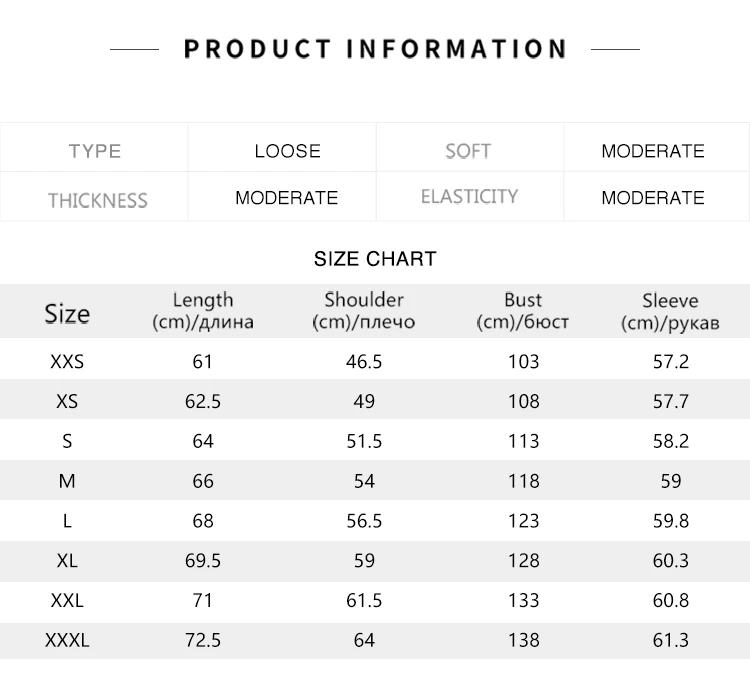This screenshot has width=750, height=682.
Task: Click the ELASTICITY label cell
Action: [469, 196]
